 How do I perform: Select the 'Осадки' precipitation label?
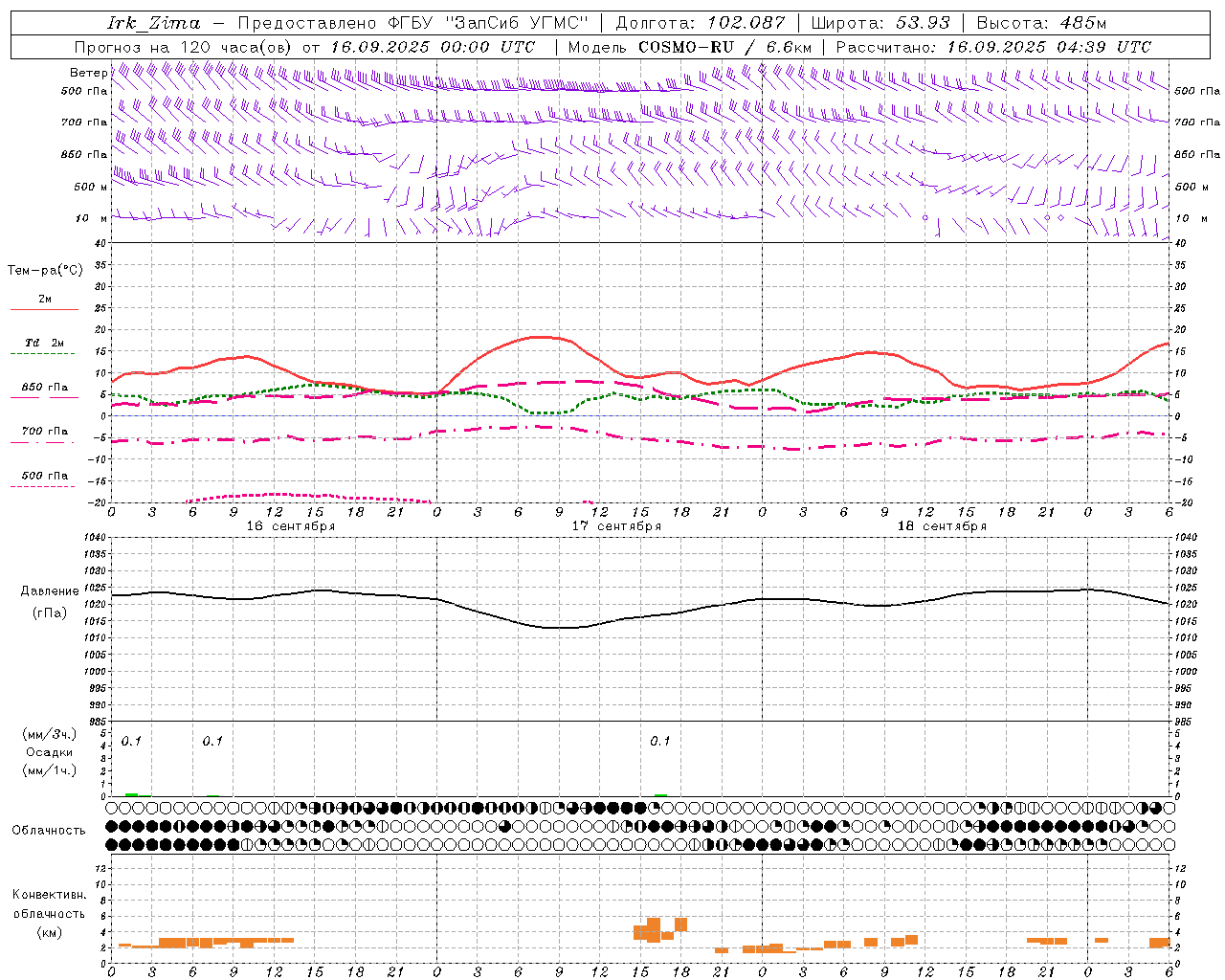coord(50,752)
